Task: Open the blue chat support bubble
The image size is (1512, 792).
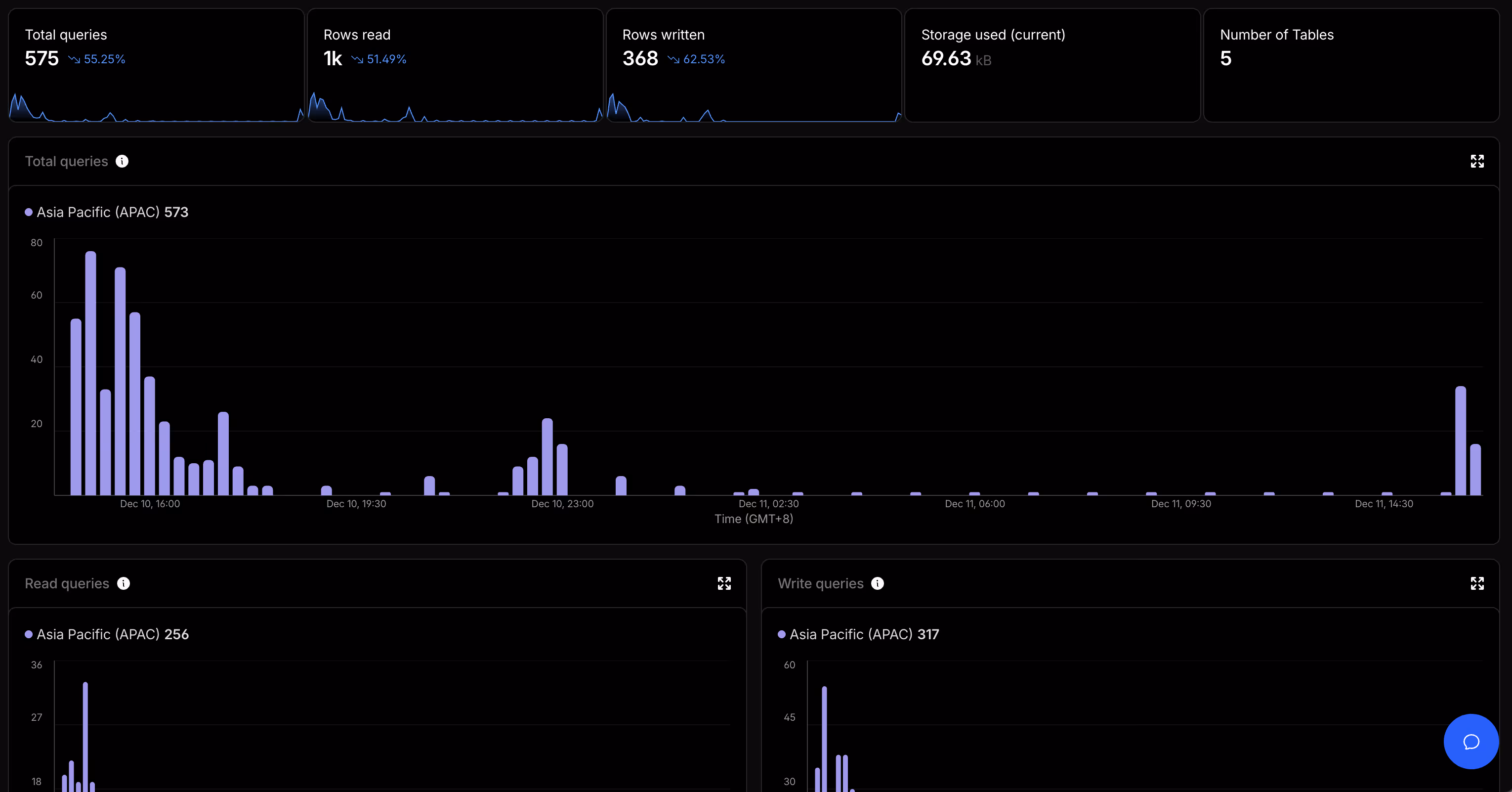Action: (x=1470, y=742)
